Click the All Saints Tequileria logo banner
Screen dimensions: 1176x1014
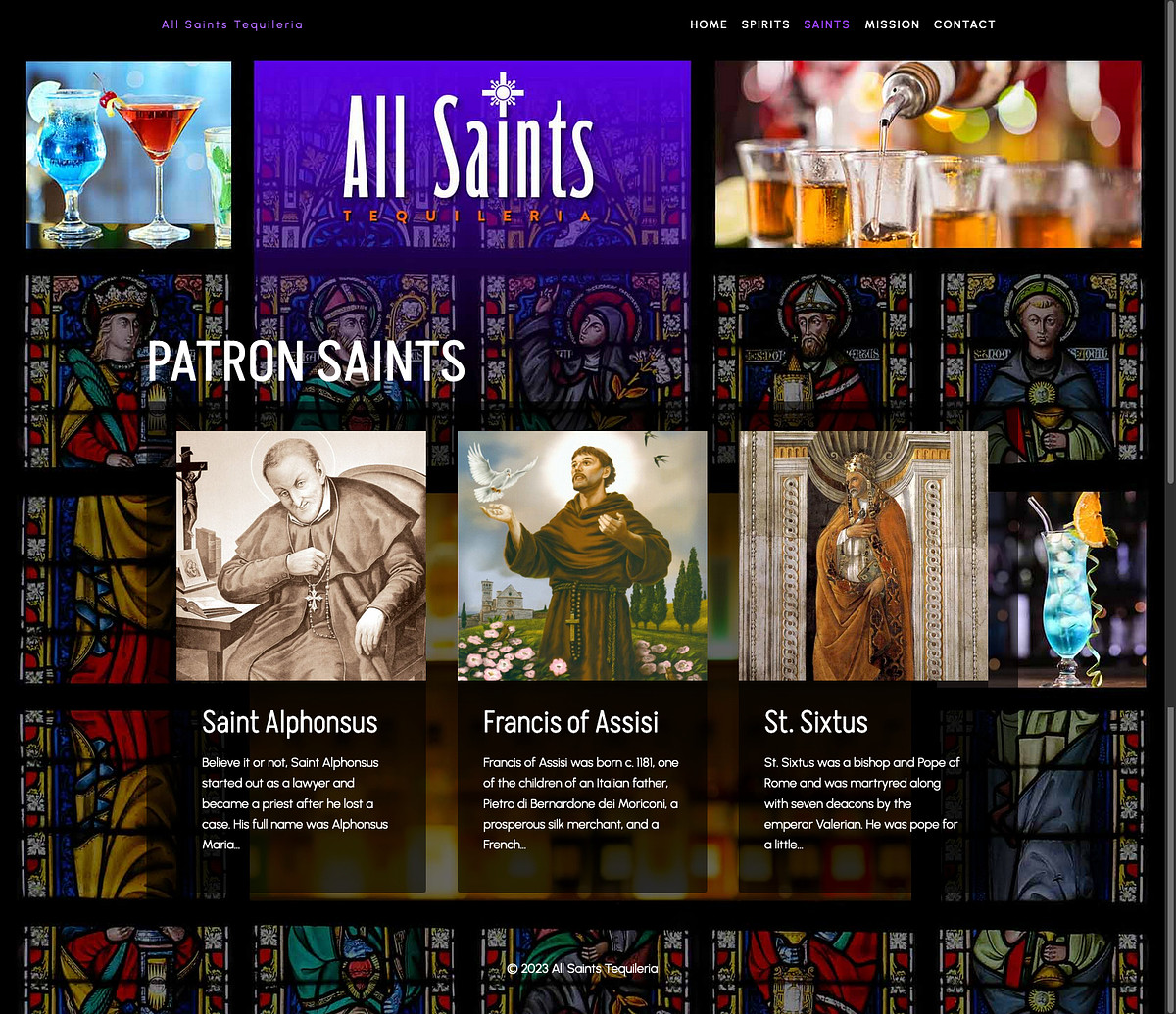[472, 154]
